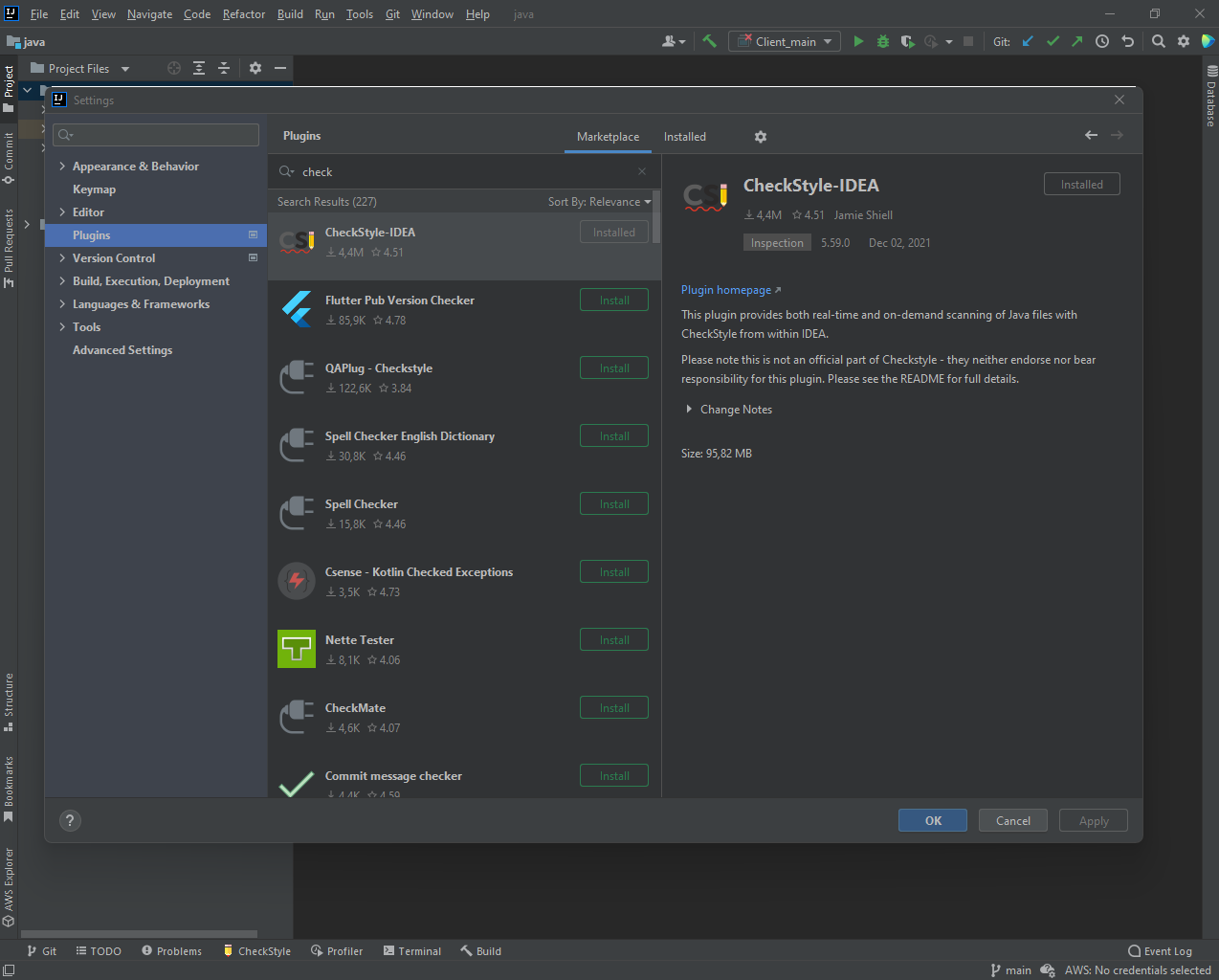The width and height of the screenshot is (1219, 980).
Task: Open the Terminal tool window
Action: click(x=411, y=951)
